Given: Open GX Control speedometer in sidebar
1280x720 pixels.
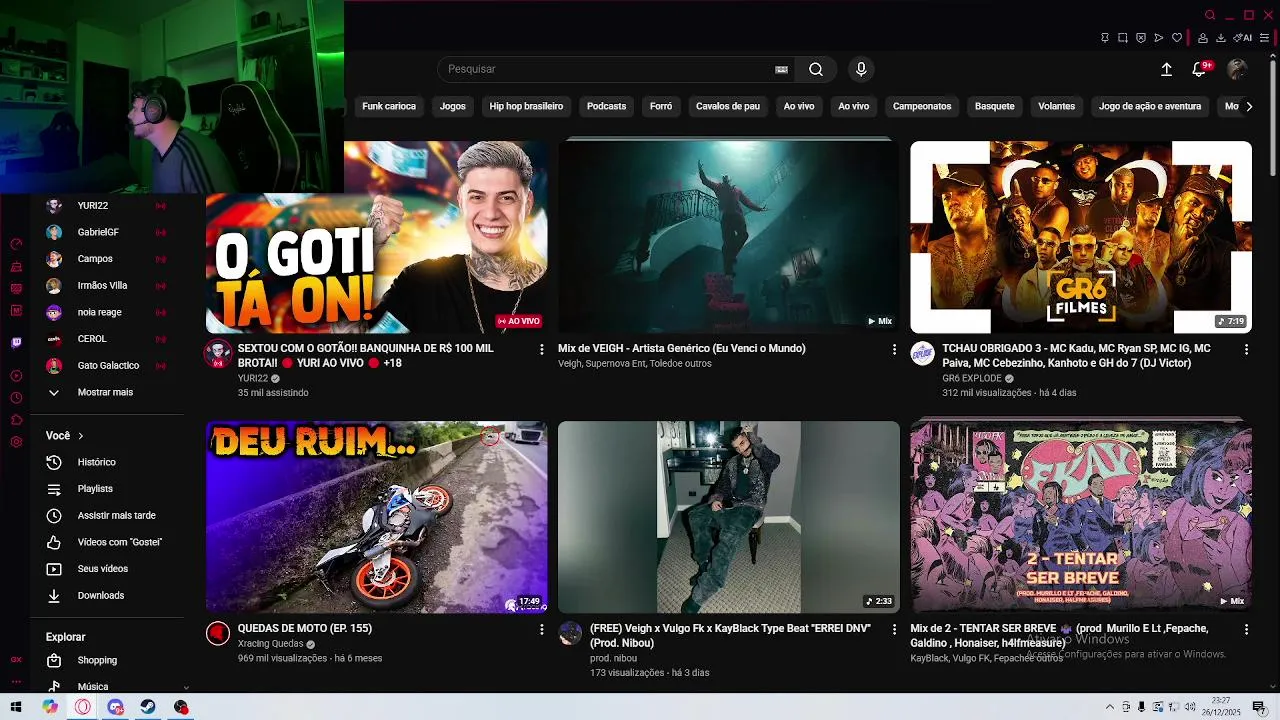Looking at the screenshot, I should (x=16, y=244).
